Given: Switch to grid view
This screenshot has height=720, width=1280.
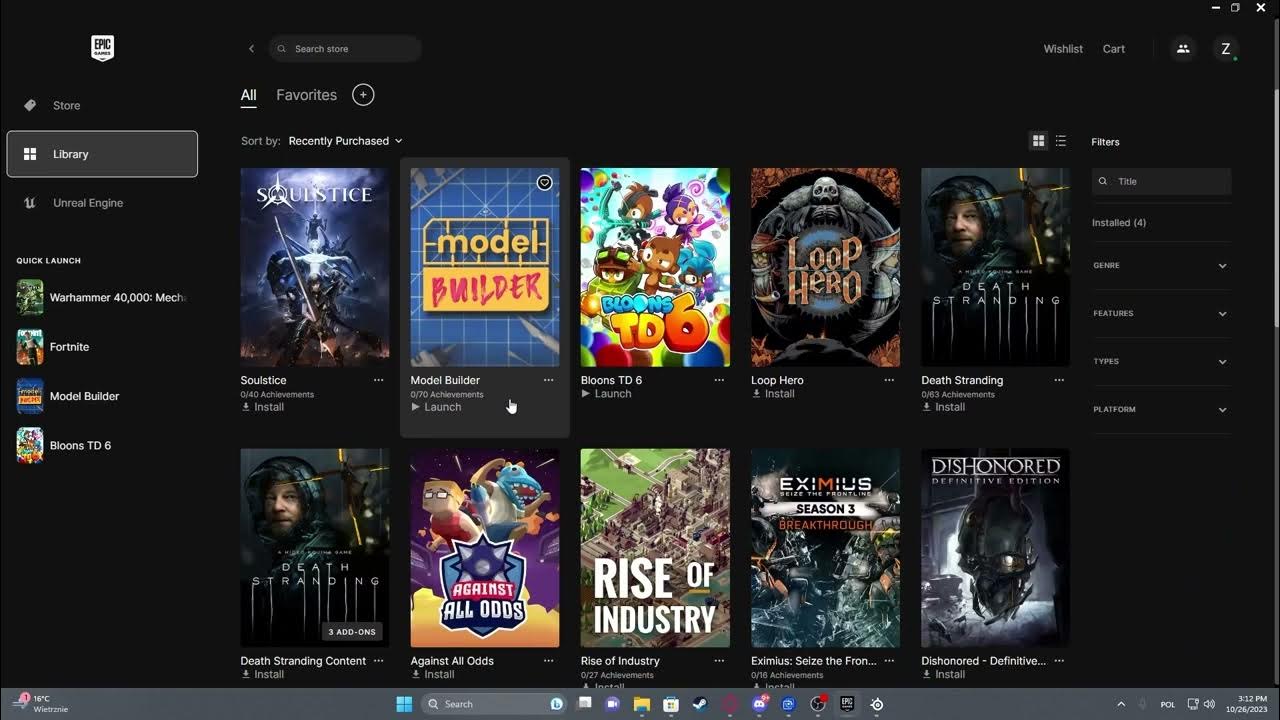Looking at the screenshot, I should point(1038,141).
